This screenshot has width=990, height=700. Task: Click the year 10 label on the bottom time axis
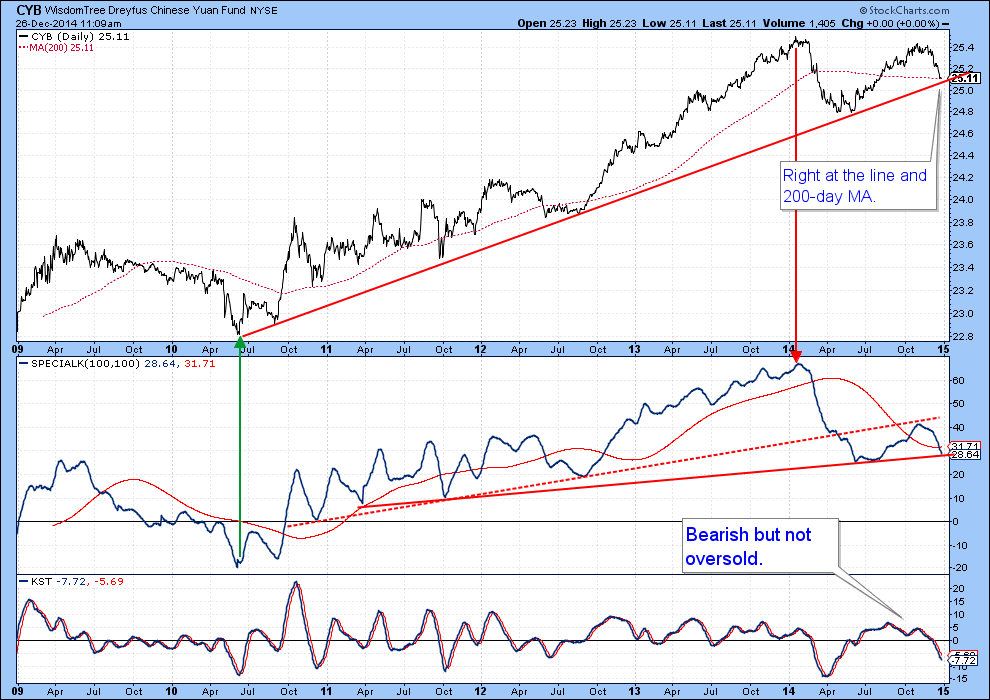[171, 691]
